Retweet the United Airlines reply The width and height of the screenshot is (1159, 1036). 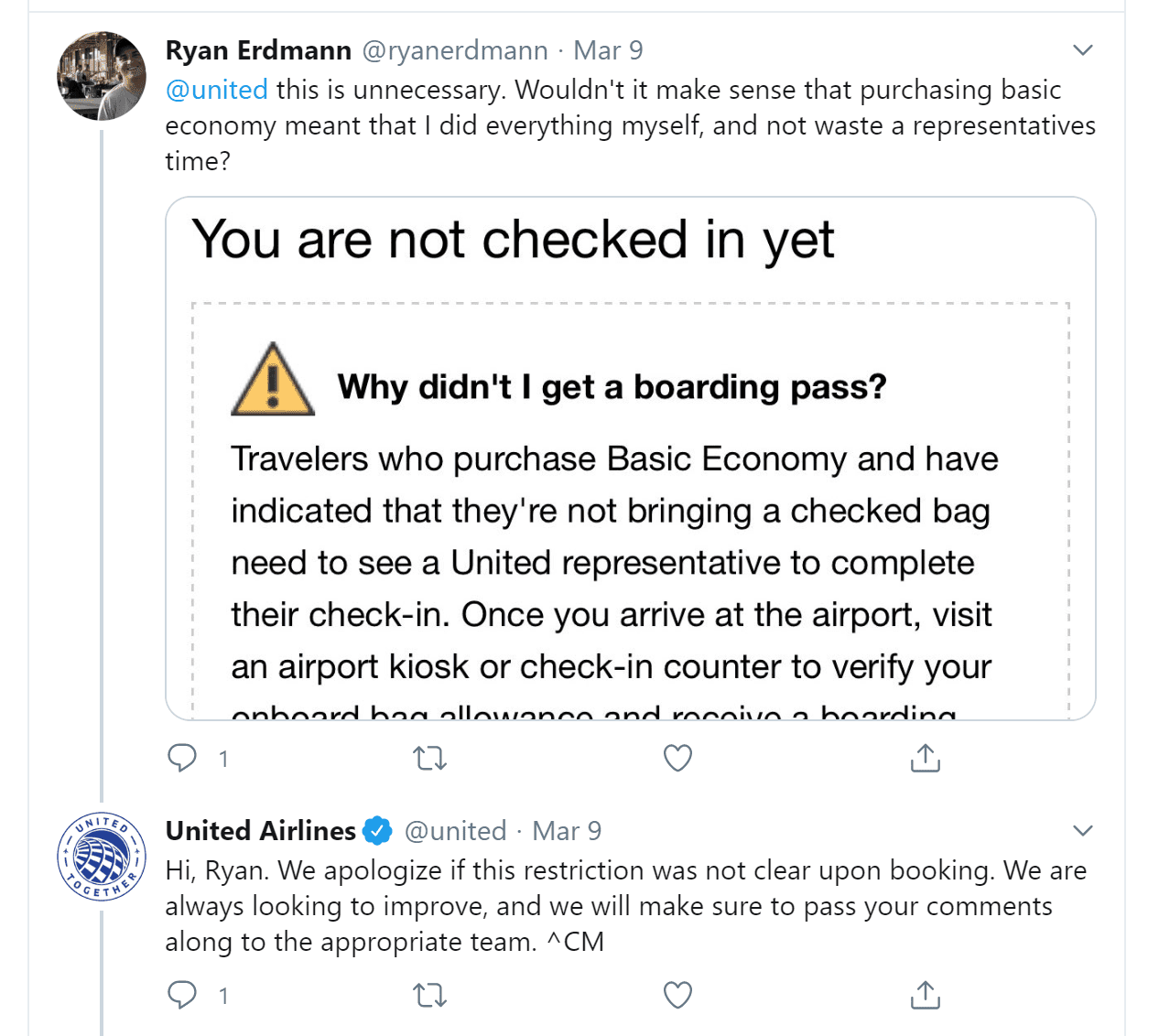click(429, 995)
